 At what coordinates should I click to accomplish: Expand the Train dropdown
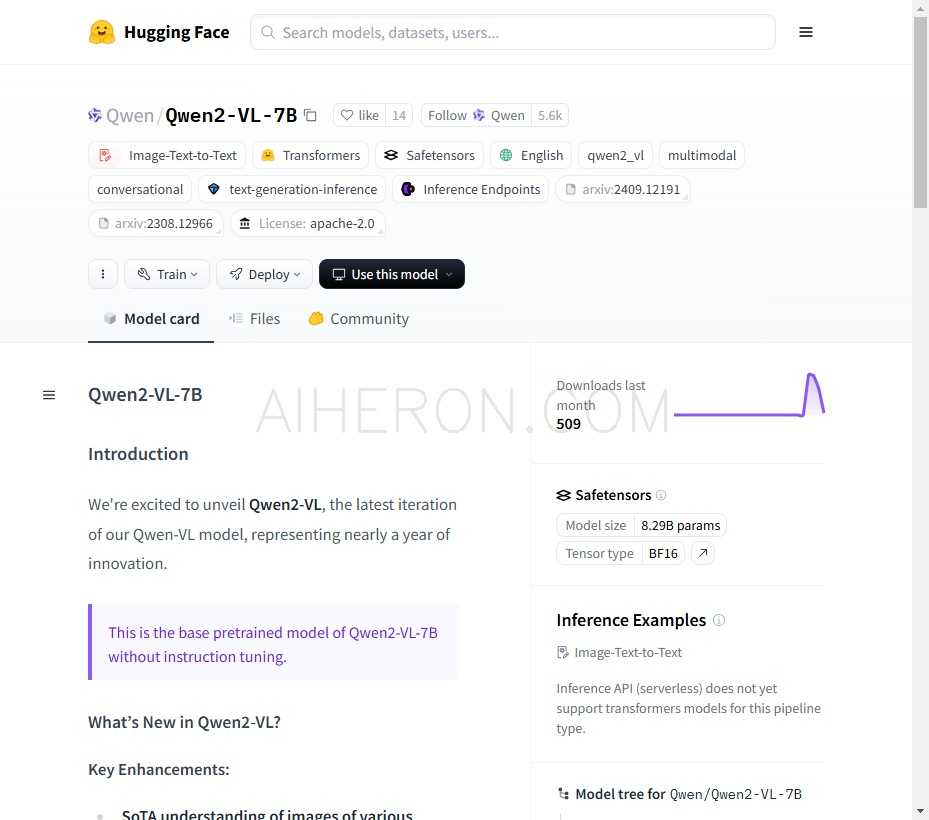click(x=167, y=274)
